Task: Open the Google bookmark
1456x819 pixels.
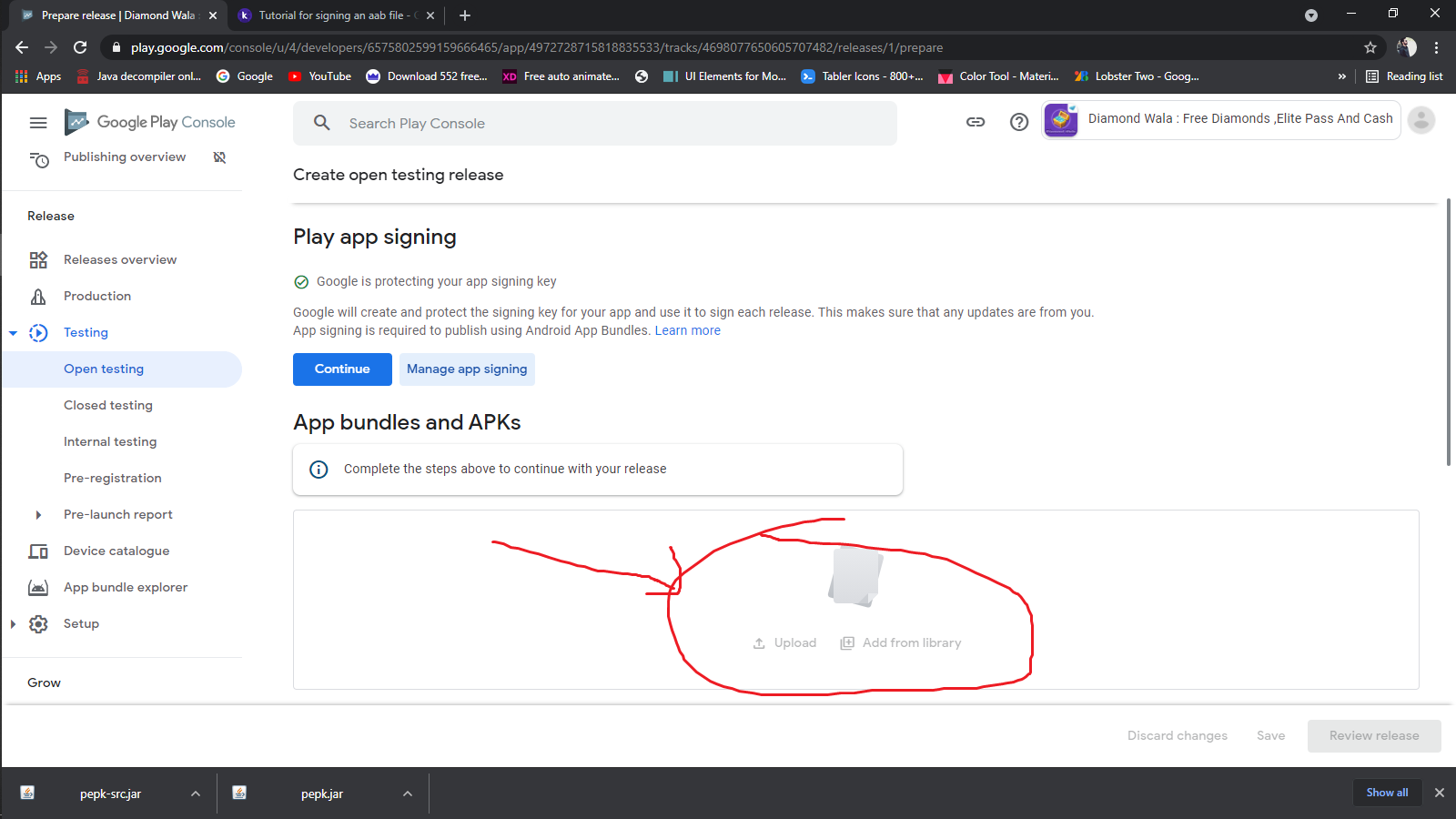Action: 245,76
